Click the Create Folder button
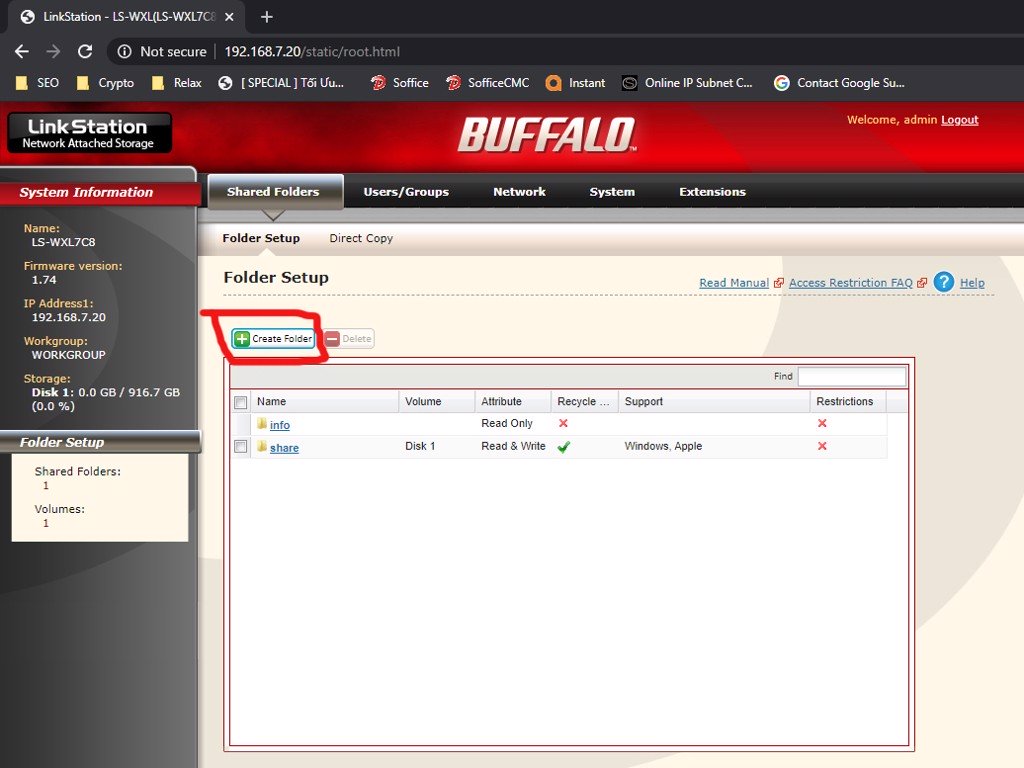 pyautogui.click(x=273, y=338)
